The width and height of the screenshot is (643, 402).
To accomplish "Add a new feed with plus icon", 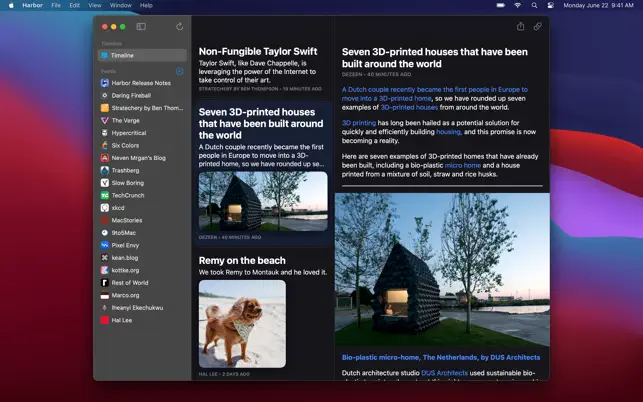I will point(179,71).
